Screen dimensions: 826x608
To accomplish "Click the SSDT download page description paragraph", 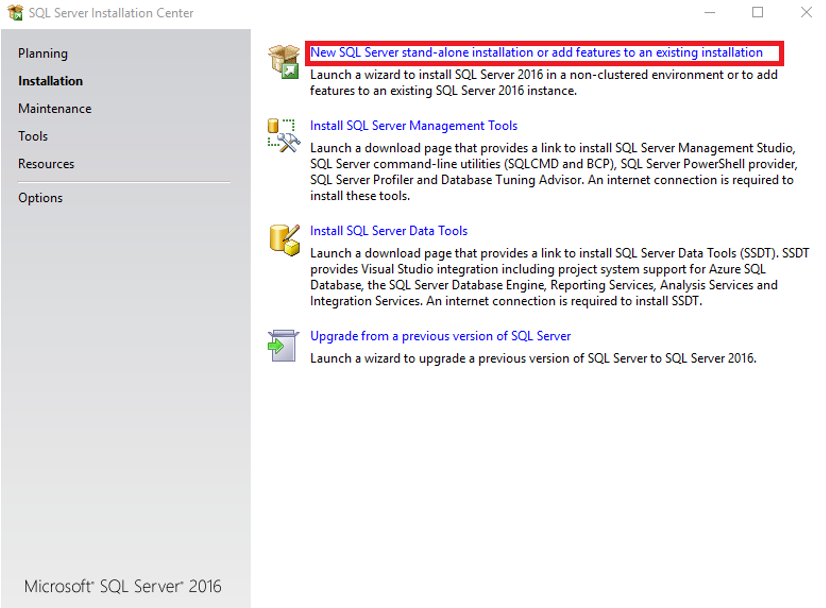I will point(559,277).
